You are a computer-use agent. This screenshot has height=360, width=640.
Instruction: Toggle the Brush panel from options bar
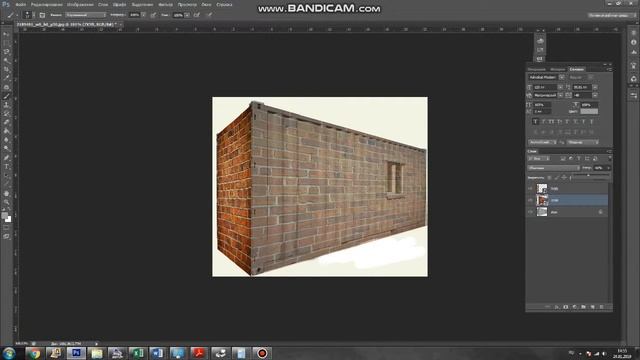click(x=42, y=15)
